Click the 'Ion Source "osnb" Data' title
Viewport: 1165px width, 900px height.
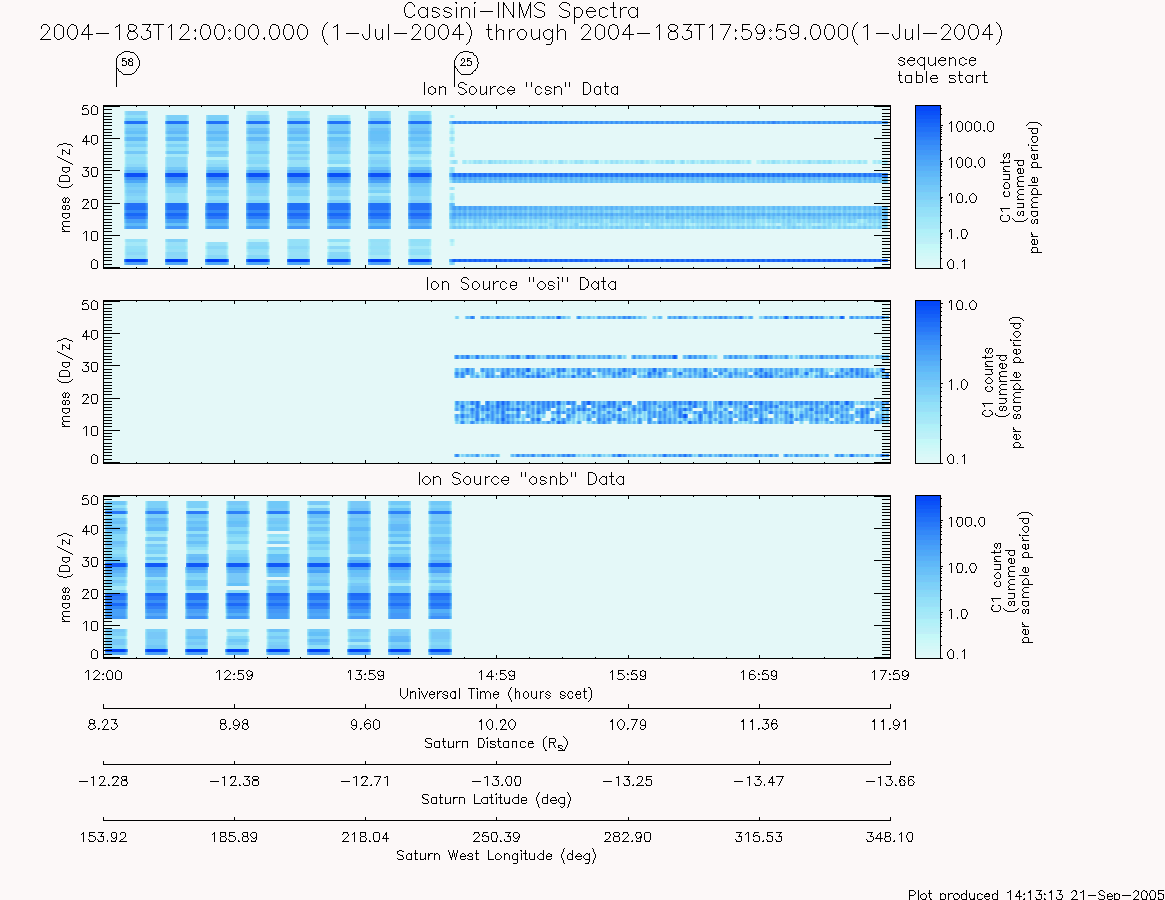point(521,479)
